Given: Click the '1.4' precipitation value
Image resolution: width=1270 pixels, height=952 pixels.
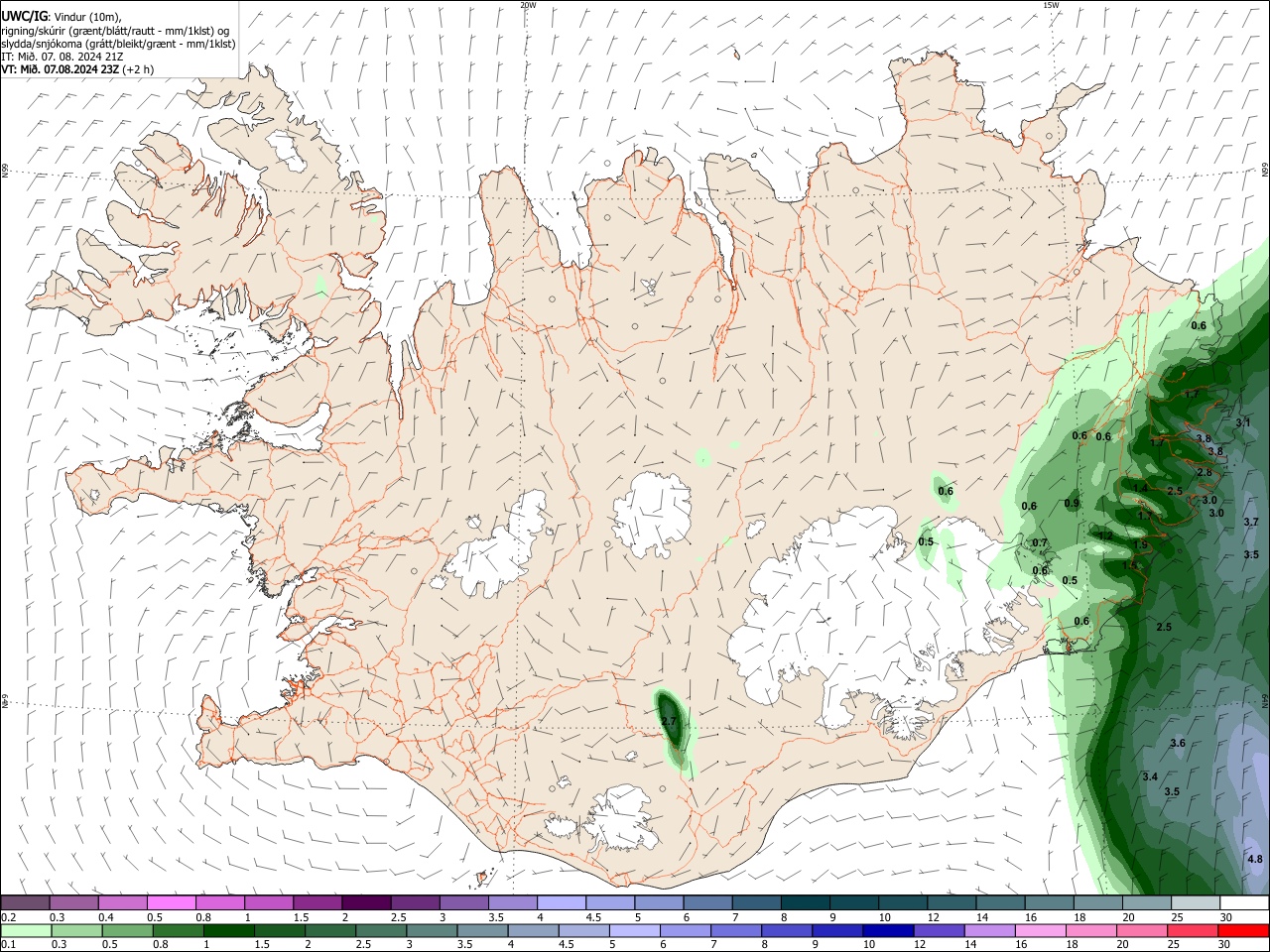Looking at the screenshot, I should point(1141,488).
